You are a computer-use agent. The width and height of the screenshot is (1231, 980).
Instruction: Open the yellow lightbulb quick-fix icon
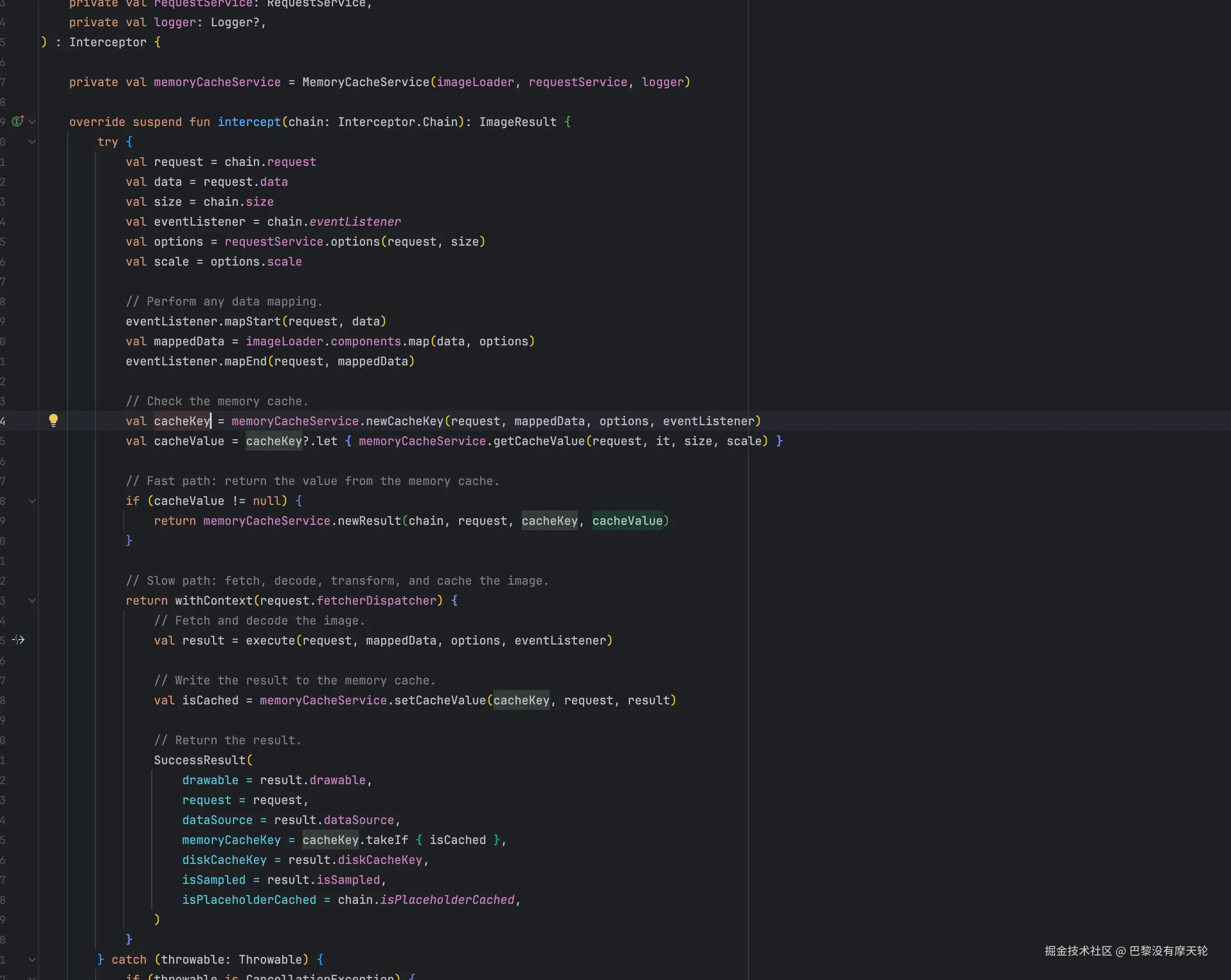(53, 421)
